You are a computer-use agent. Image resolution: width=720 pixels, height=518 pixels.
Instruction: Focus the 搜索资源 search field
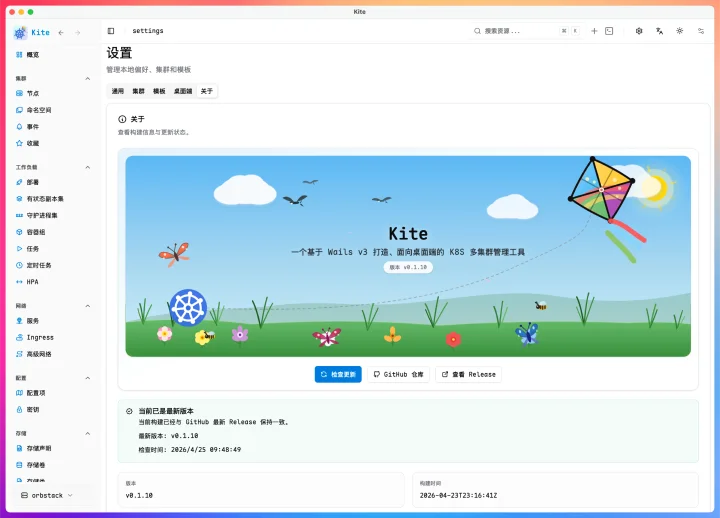coord(526,31)
